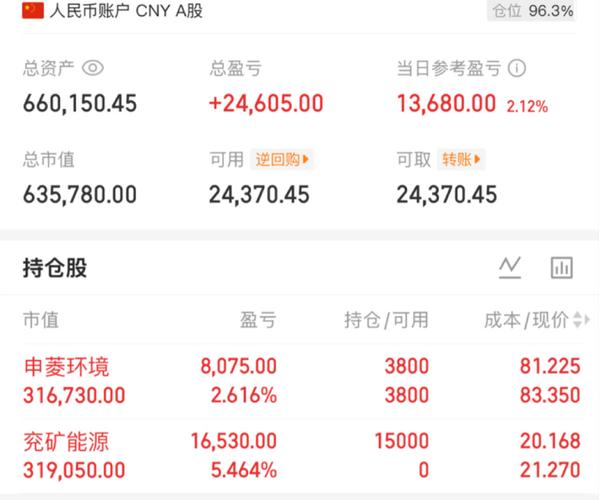The width and height of the screenshot is (599, 500).
Task: Select 人民币账户 CNY A股 account title
Action: (126, 11)
